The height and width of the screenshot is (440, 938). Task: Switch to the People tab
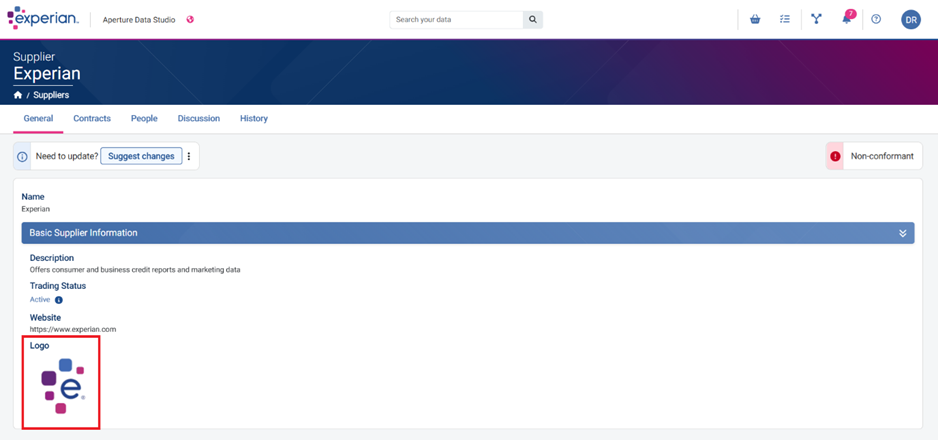pos(144,118)
